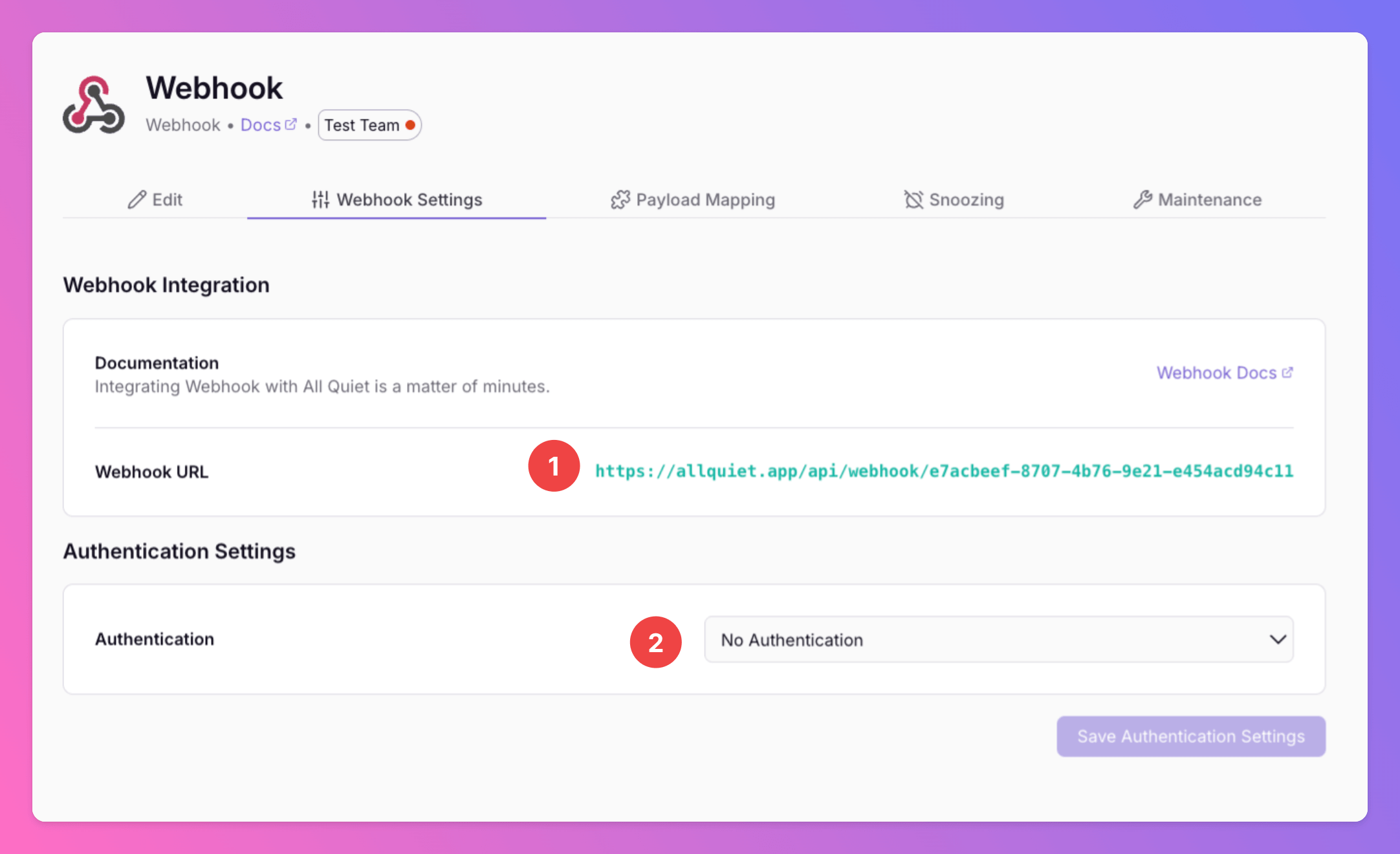1400x854 pixels.
Task: Click the Test Team badge
Action: tap(362, 125)
